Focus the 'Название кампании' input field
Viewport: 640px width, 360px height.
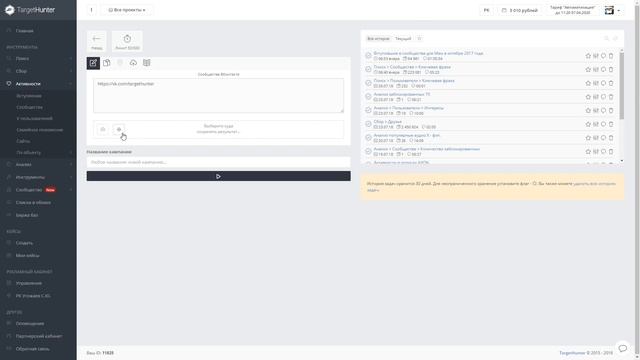[218, 162]
